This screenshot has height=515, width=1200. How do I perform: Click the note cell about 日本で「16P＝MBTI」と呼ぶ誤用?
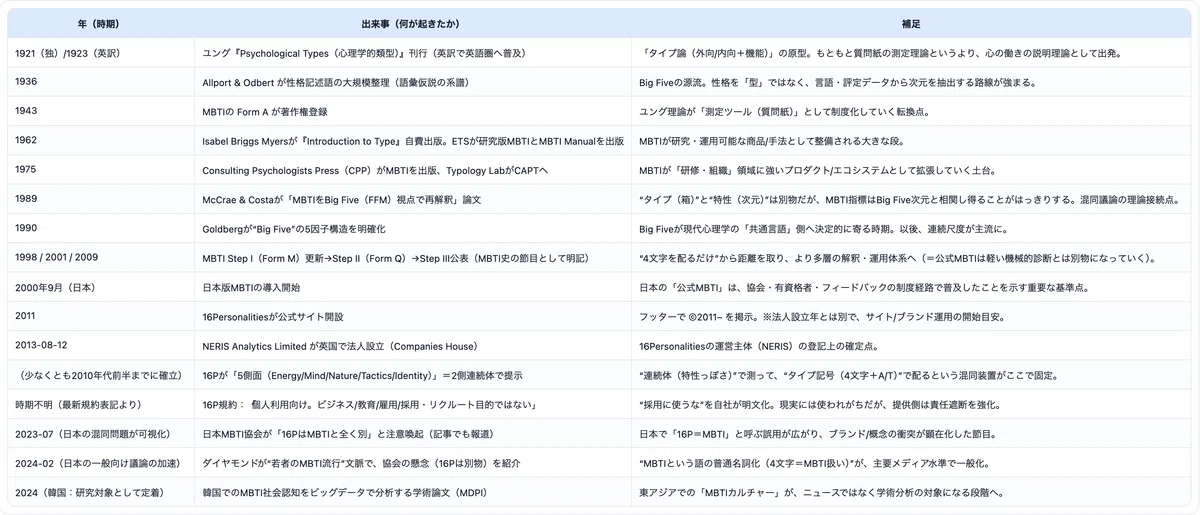click(x=911, y=434)
